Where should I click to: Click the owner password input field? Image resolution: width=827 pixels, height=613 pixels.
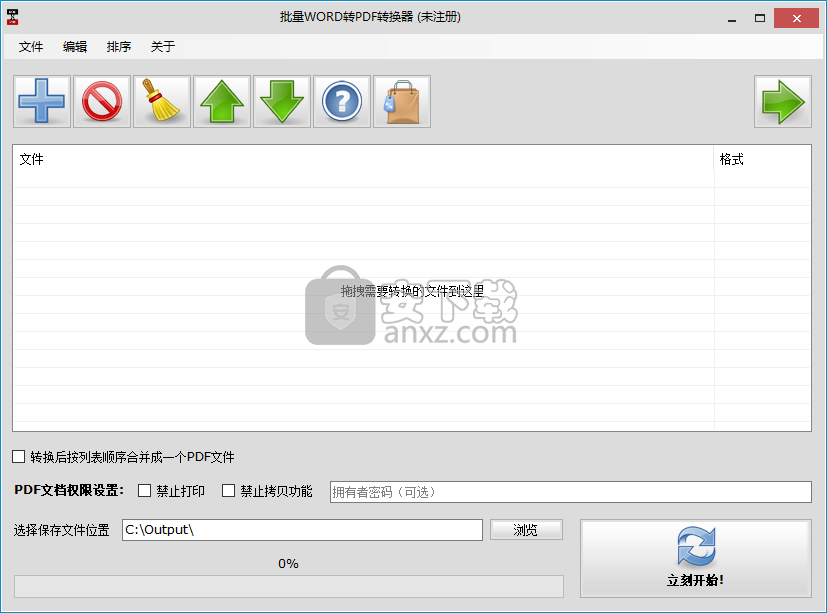coord(571,492)
